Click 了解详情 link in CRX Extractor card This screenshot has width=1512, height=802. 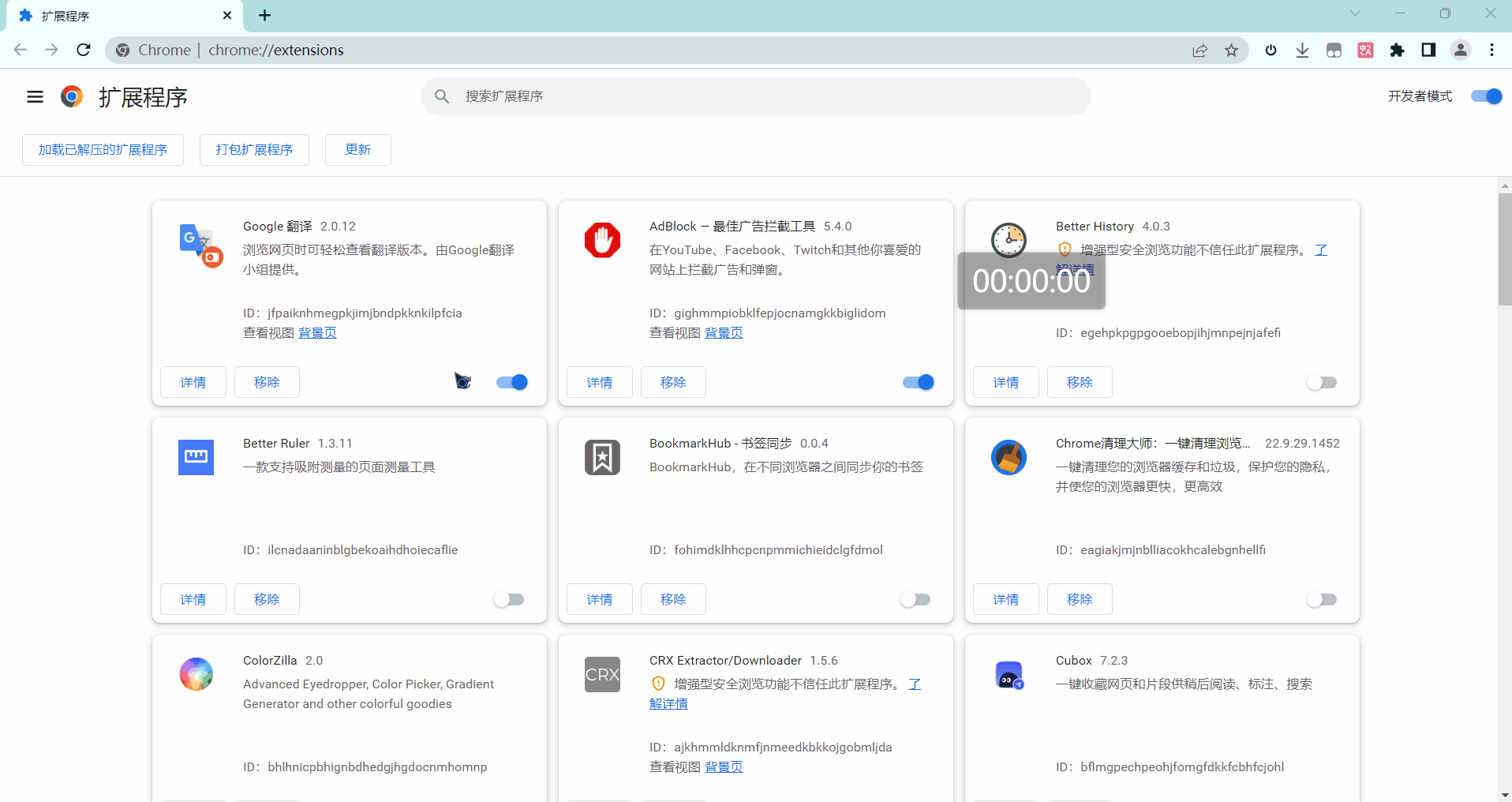click(668, 703)
